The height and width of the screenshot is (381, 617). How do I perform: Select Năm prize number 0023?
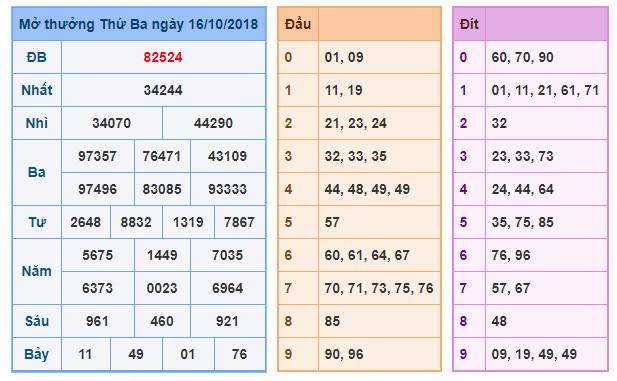[162, 289]
